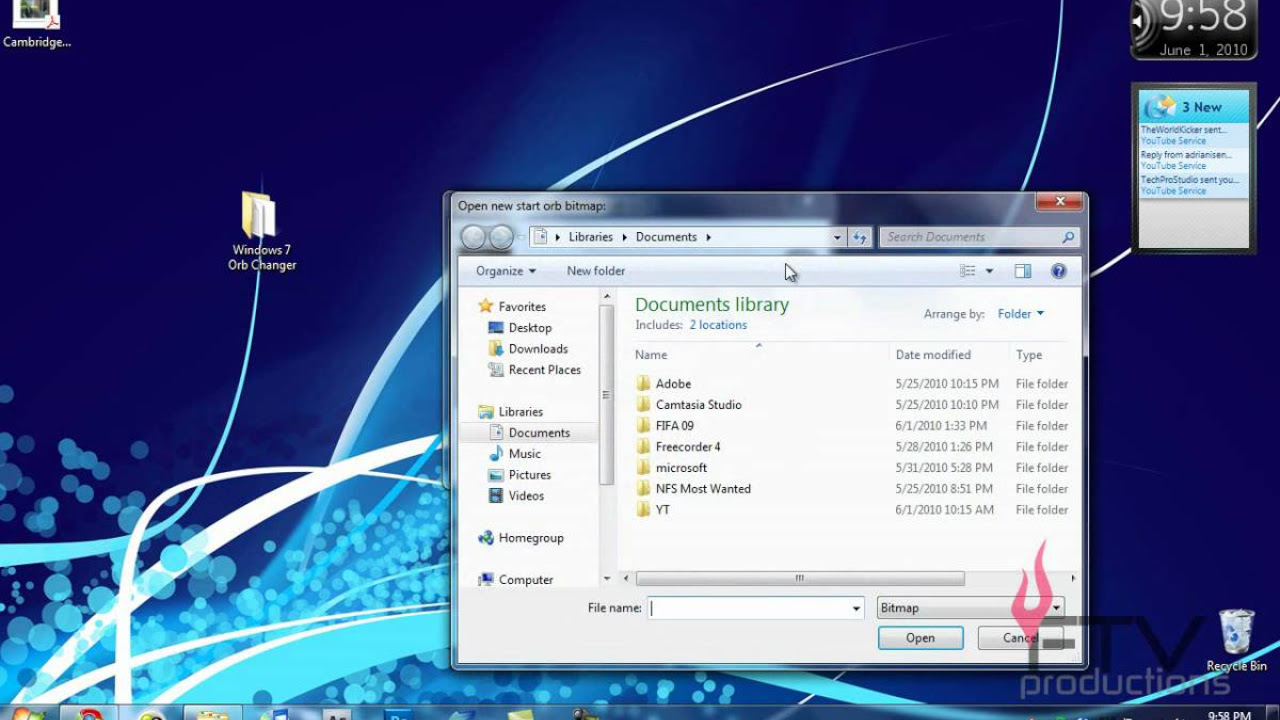Screen dimensions: 1280x720
Task: Click the folder icon beside Camtasia Studio
Action: click(644, 405)
